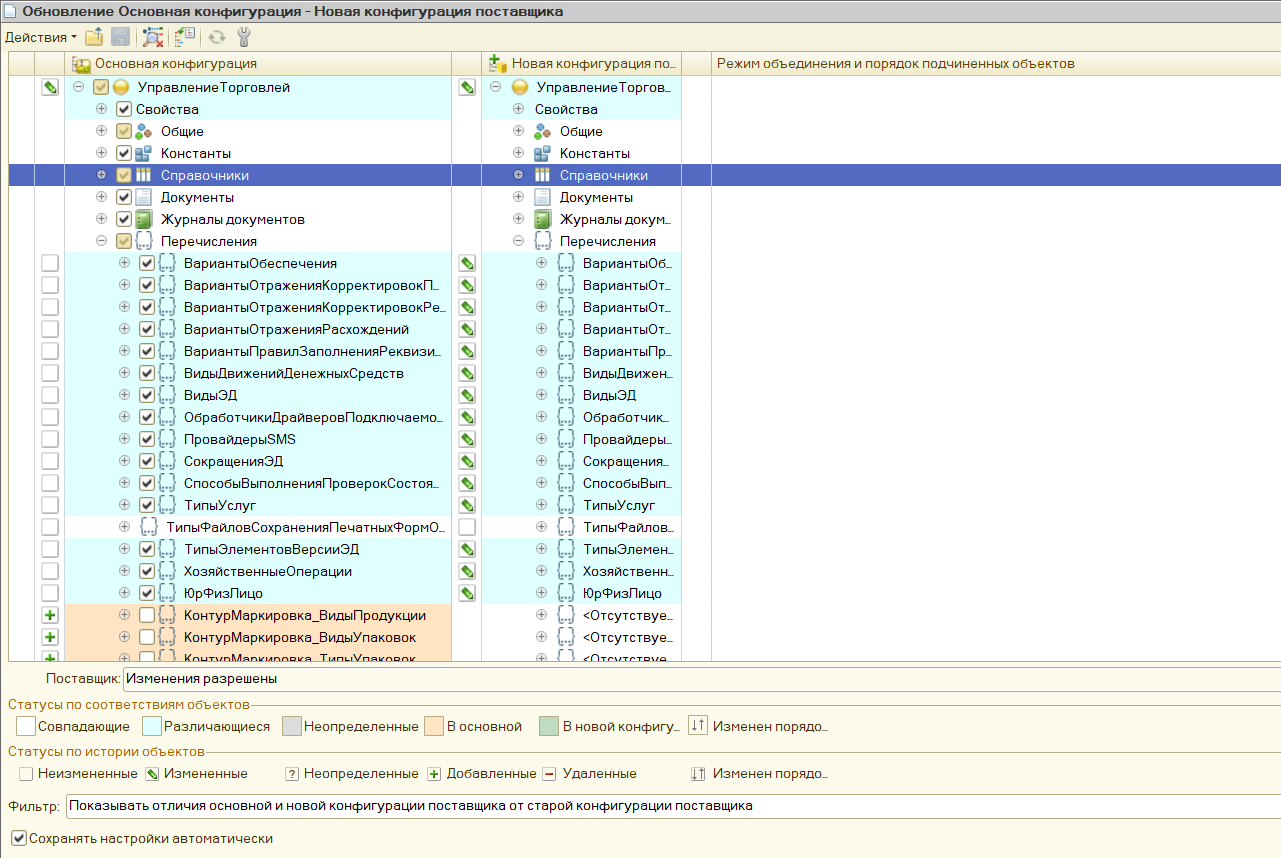The width and height of the screenshot is (1281, 858).
Task: Select the СпособыВыполненияПроверокСостояния row
Action: click(x=311, y=483)
